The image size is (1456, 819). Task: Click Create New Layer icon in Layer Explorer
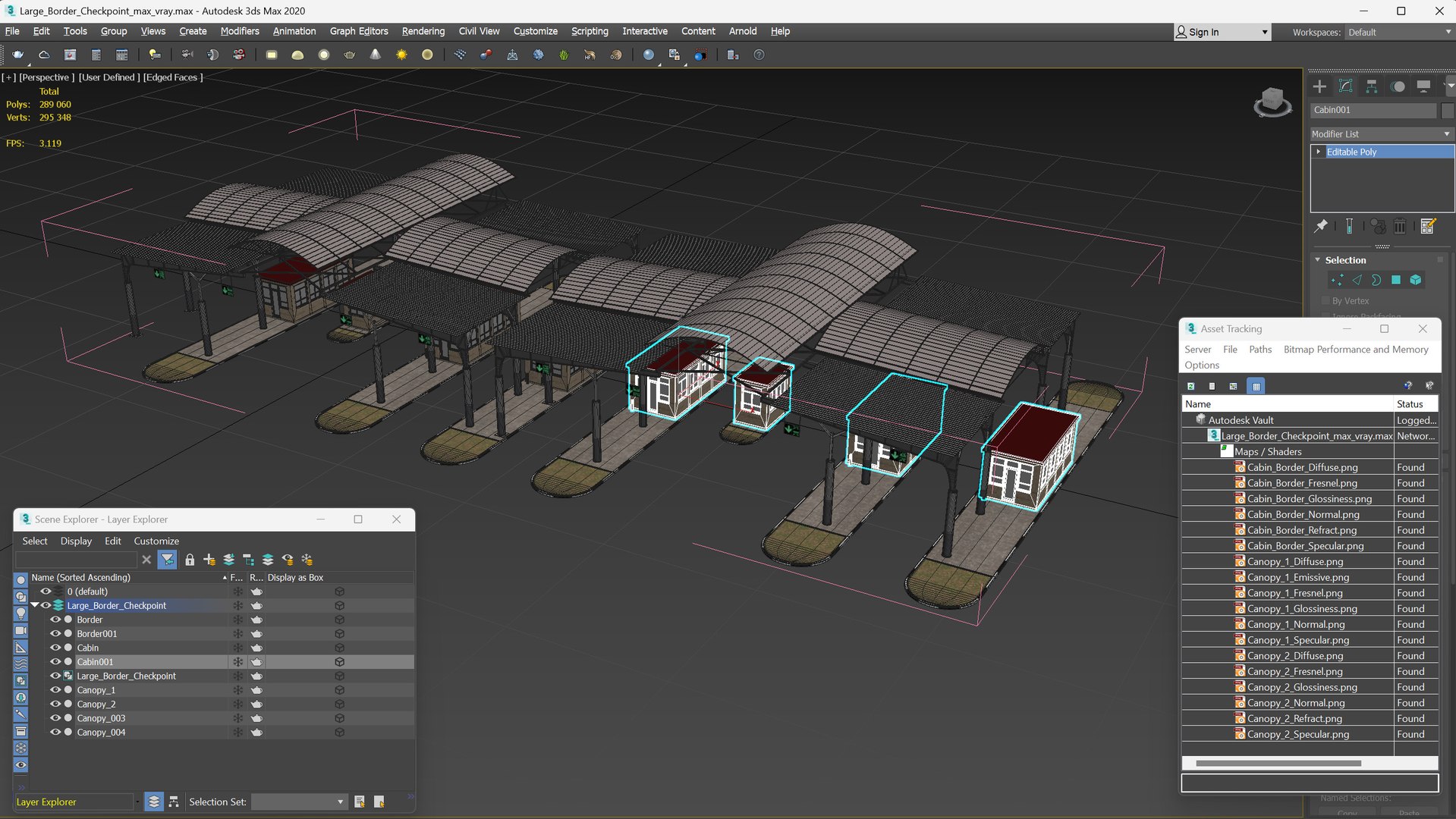click(x=209, y=560)
